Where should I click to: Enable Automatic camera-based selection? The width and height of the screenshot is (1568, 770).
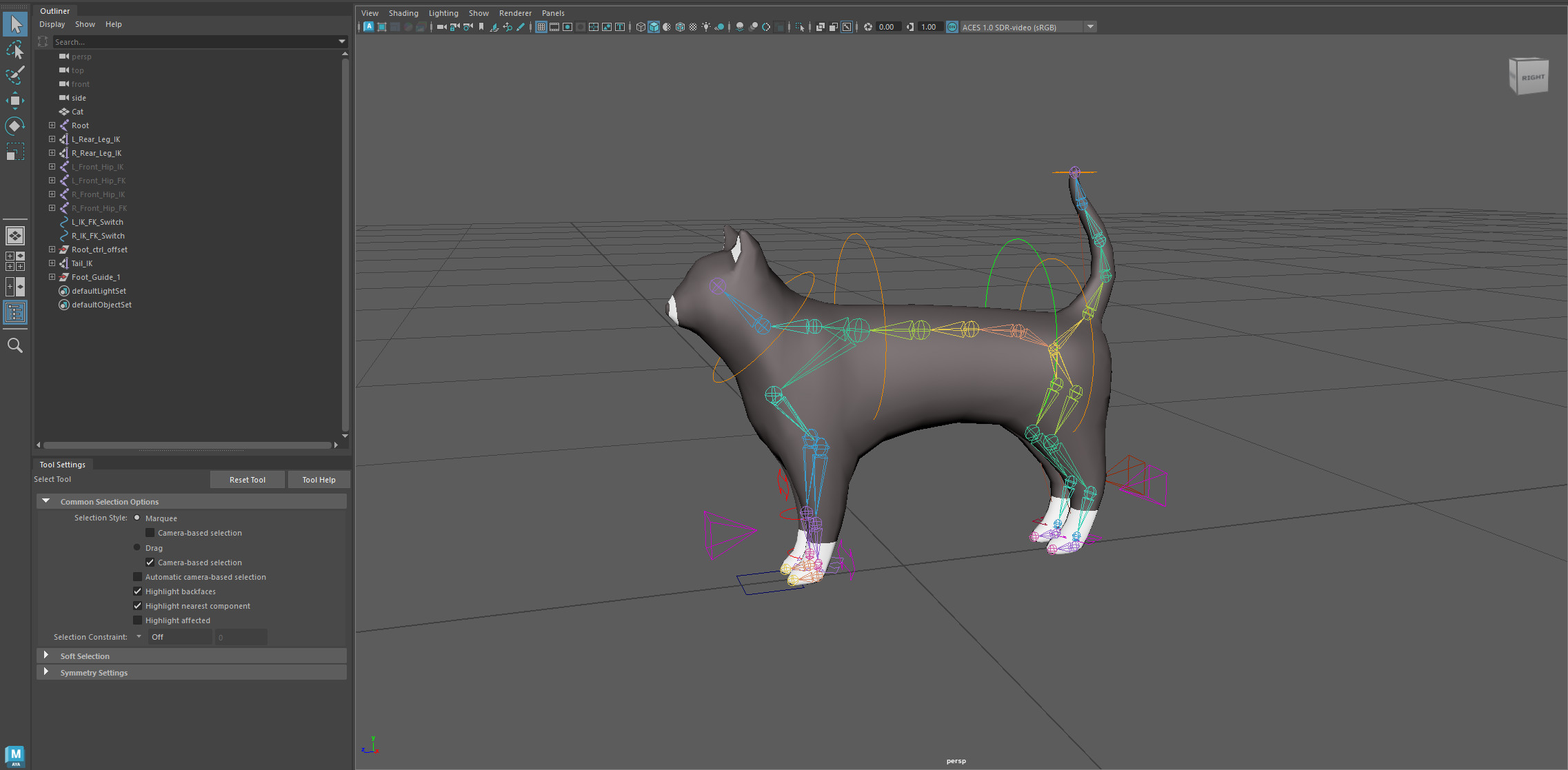137,577
